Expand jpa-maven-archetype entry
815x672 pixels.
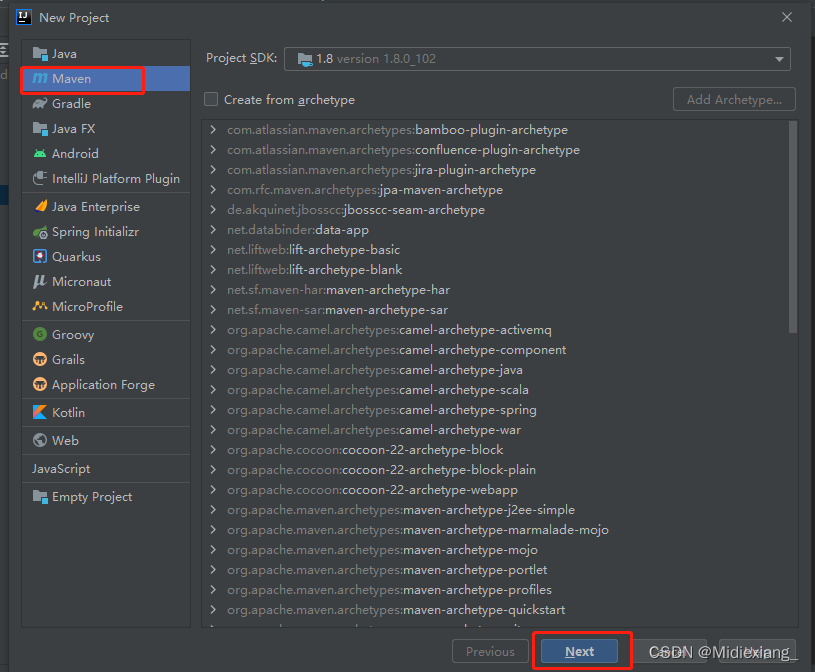point(213,190)
